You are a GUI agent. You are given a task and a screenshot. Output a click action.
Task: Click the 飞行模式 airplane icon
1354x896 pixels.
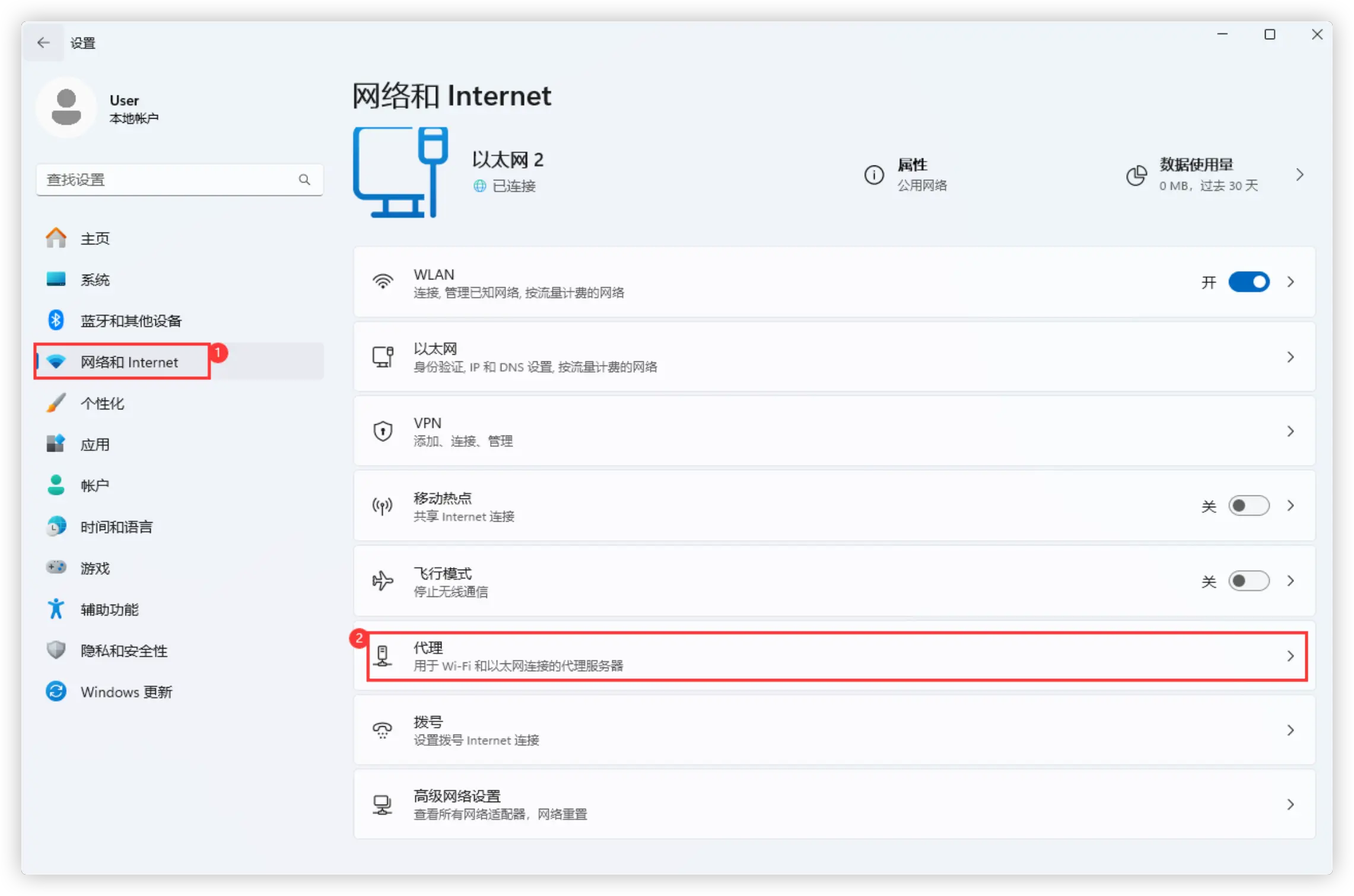383,580
